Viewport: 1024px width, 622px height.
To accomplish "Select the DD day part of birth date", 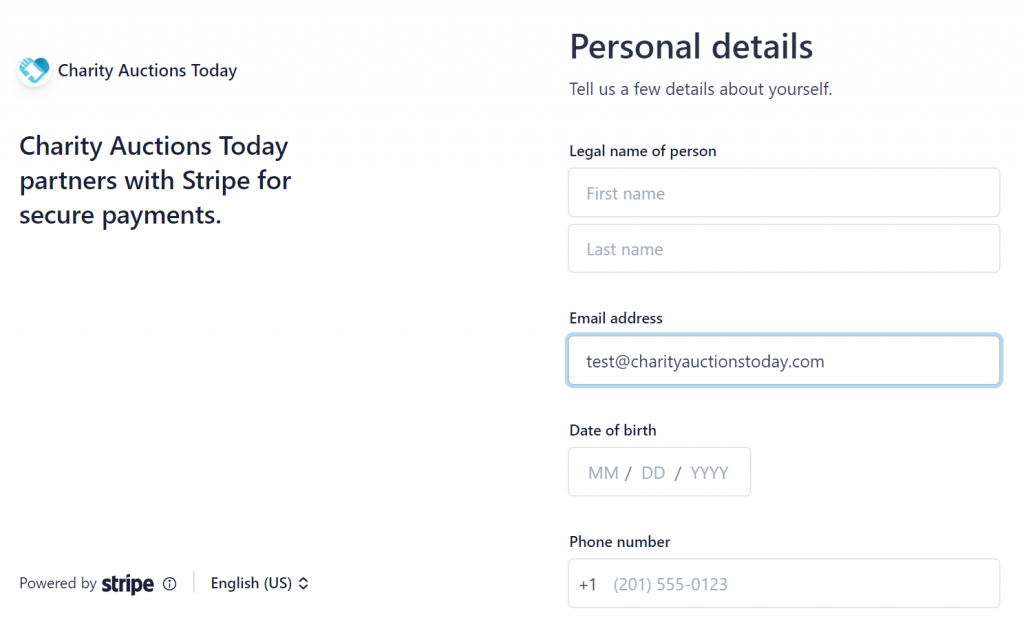I will coord(653,472).
